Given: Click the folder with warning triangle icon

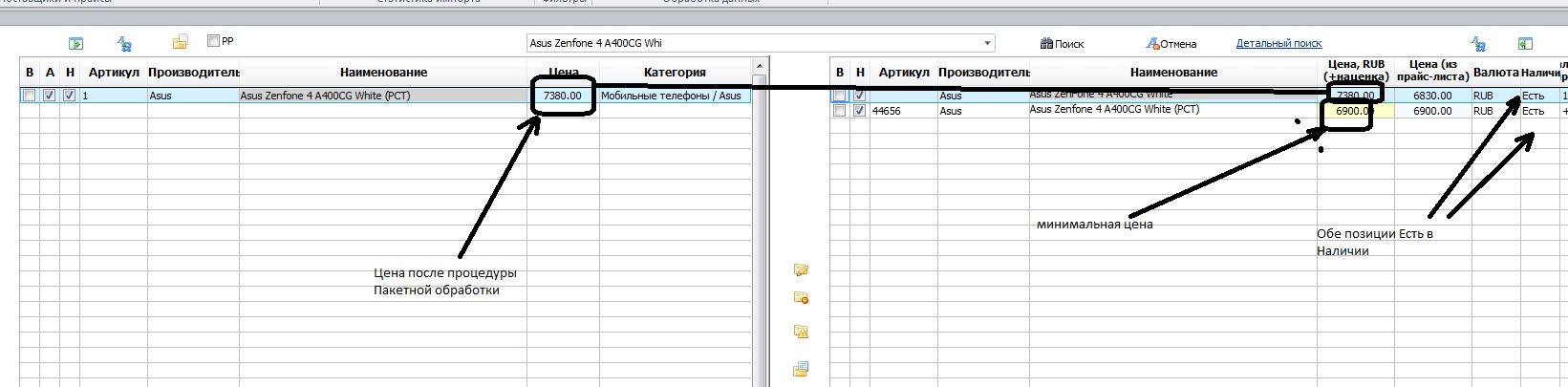Looking at the screenshot, I should (x=802, y=333).
